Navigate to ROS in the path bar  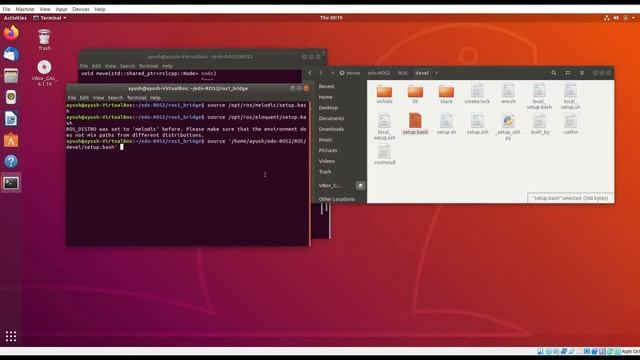click(x=402, y=73)
